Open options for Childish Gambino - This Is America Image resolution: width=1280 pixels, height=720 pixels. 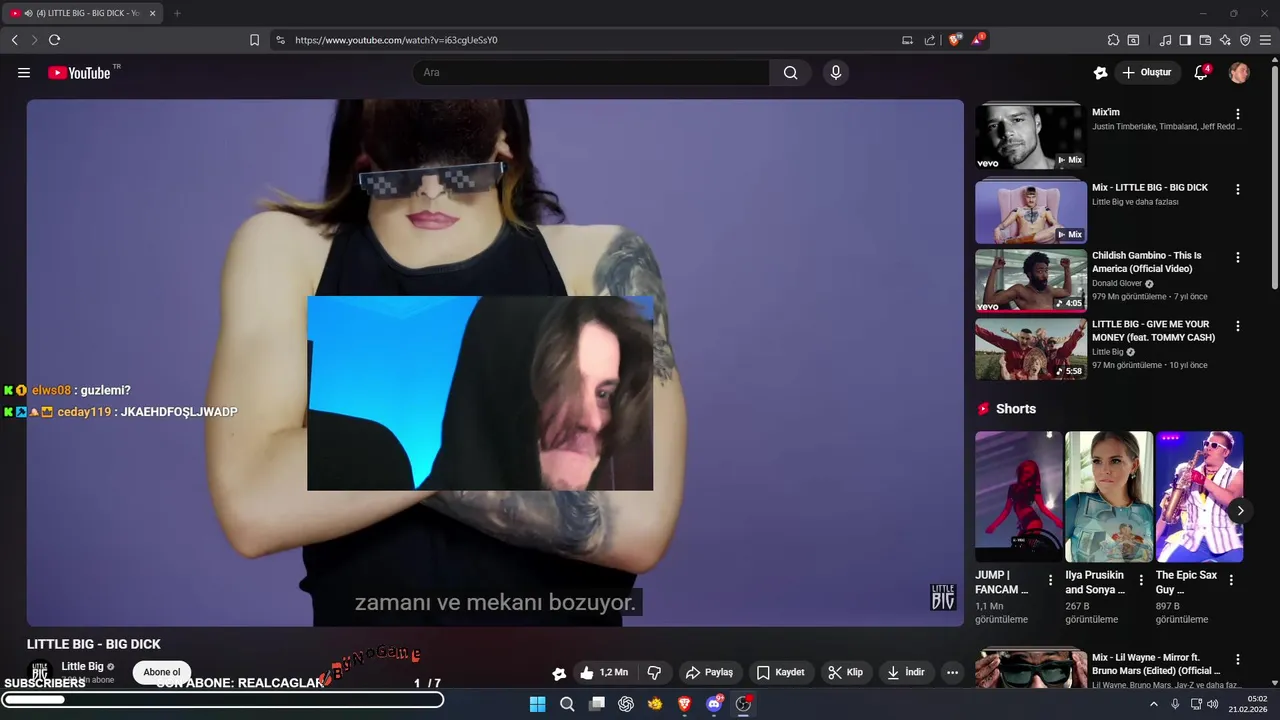point(1238,257)
